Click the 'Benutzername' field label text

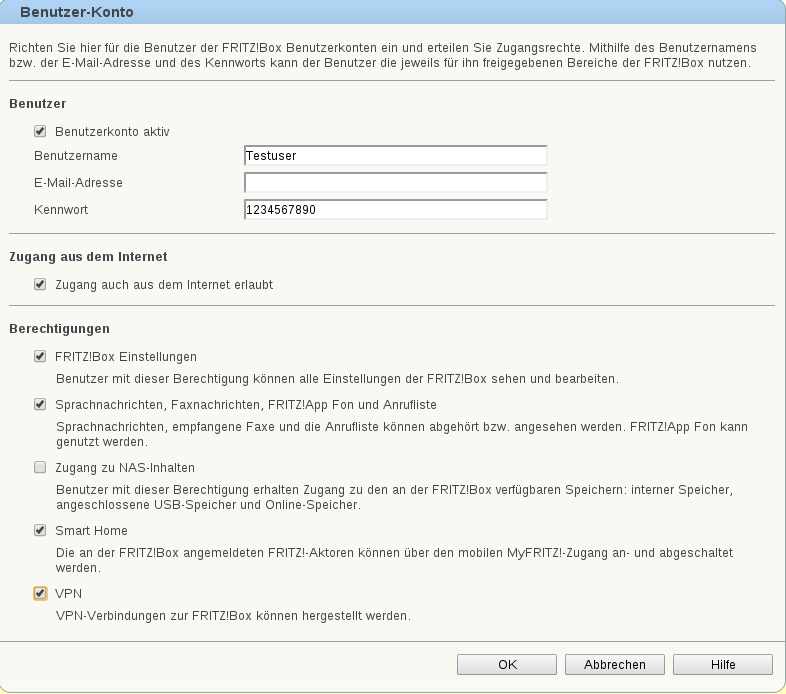click(76, 156)
